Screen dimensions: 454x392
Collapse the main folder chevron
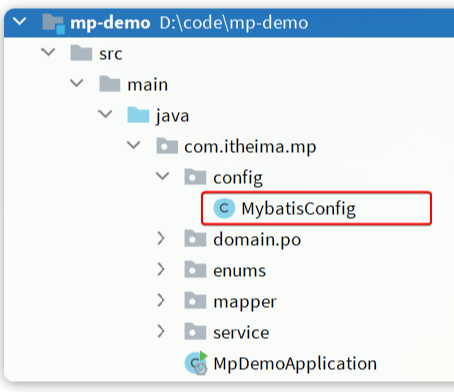77,83
